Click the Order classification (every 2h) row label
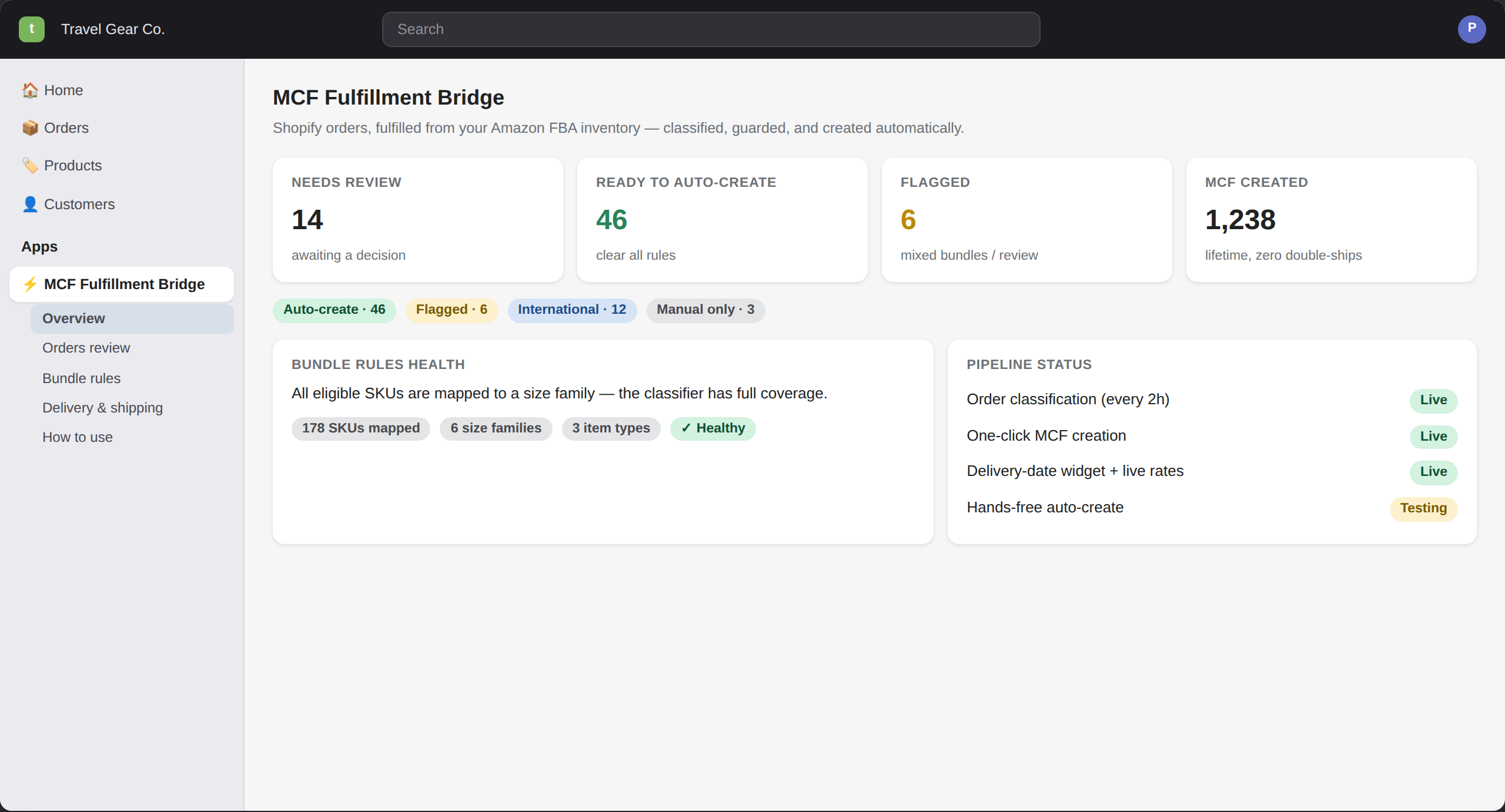The width and height of the screenshot is (1505, 812). pos(1068,400)
